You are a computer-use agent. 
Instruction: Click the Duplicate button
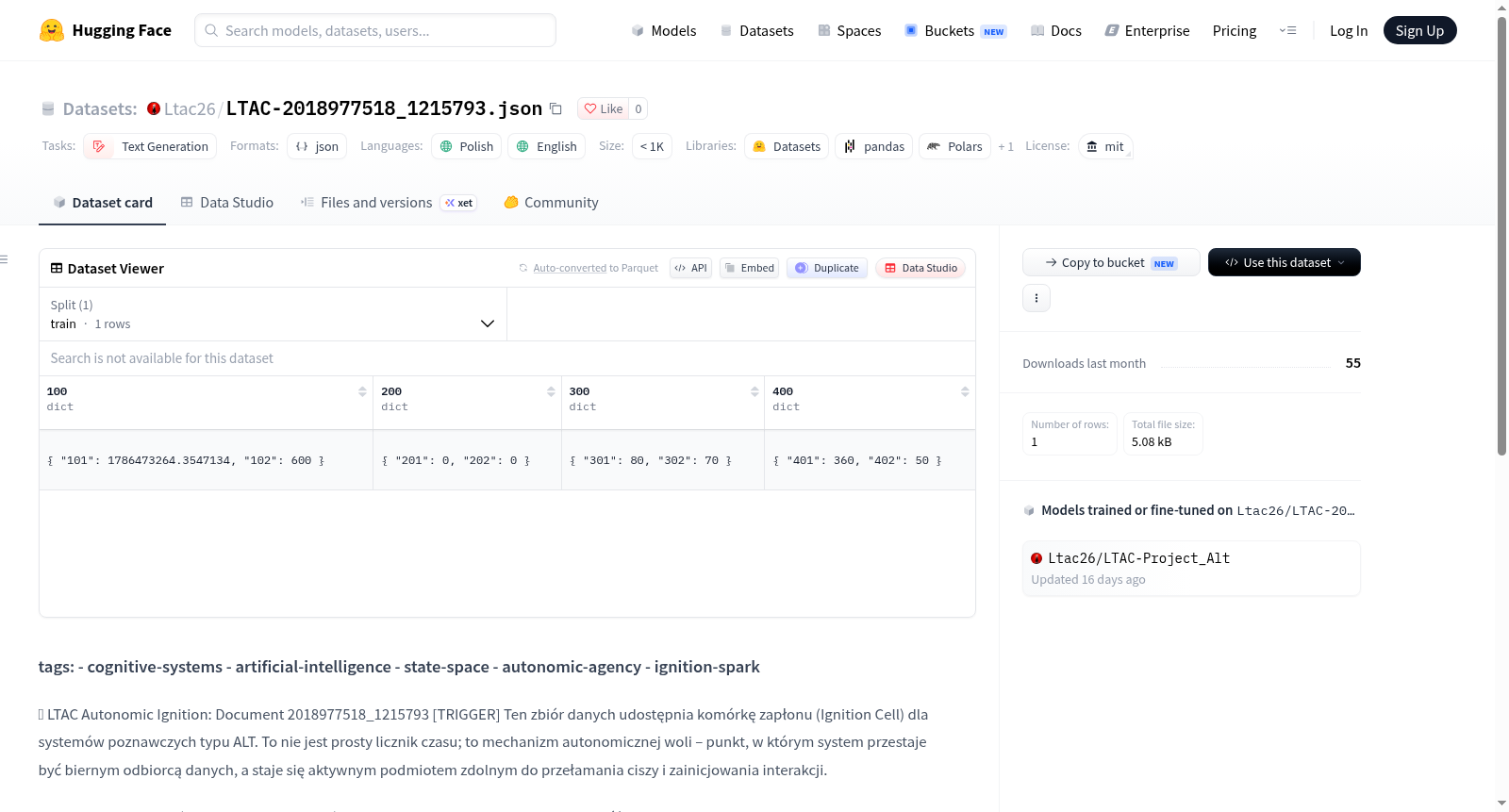point(827,268)
